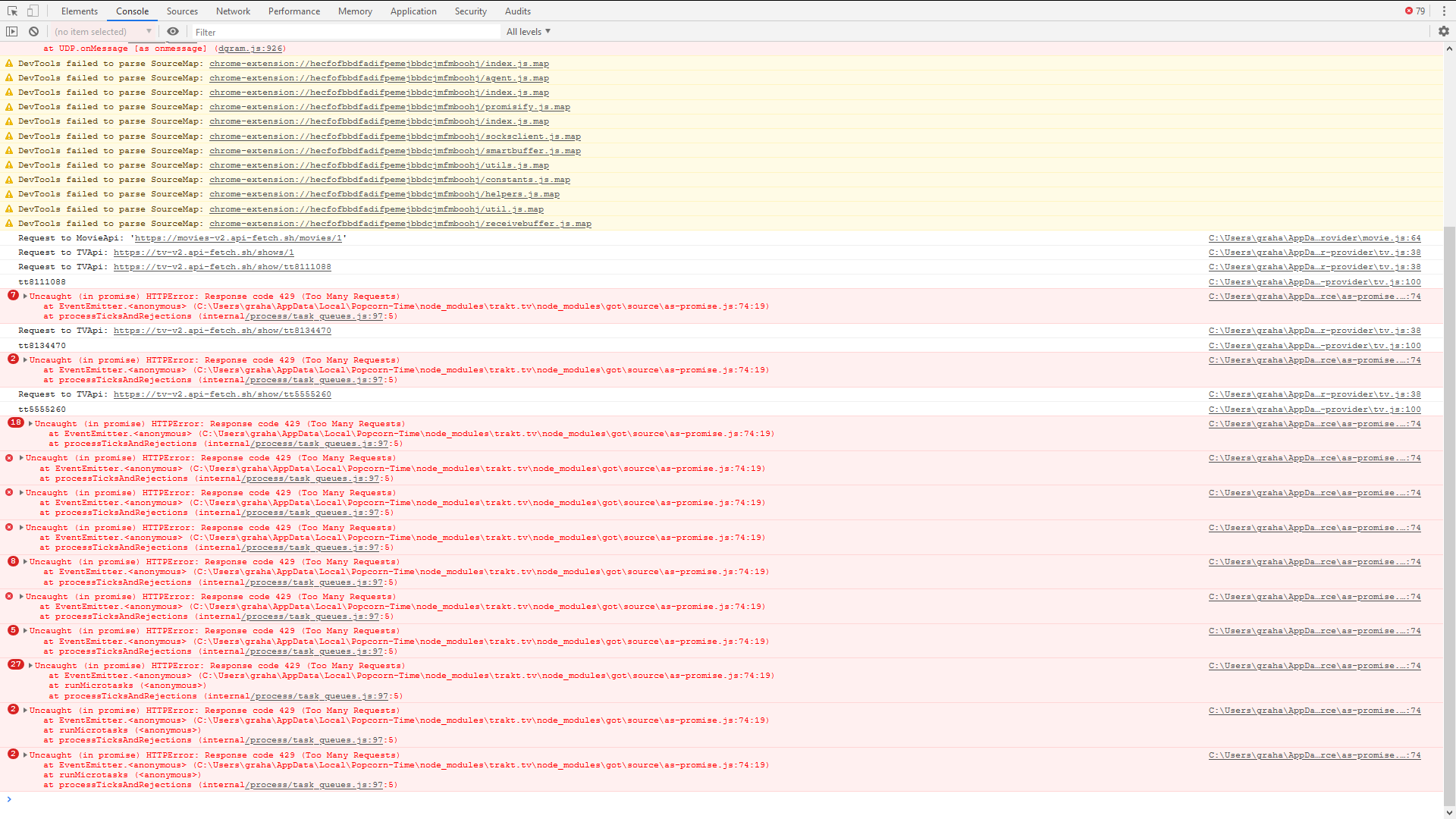Select the log text tt8111088
This screenshot has height=819, width=1456.
click(42, 282)
